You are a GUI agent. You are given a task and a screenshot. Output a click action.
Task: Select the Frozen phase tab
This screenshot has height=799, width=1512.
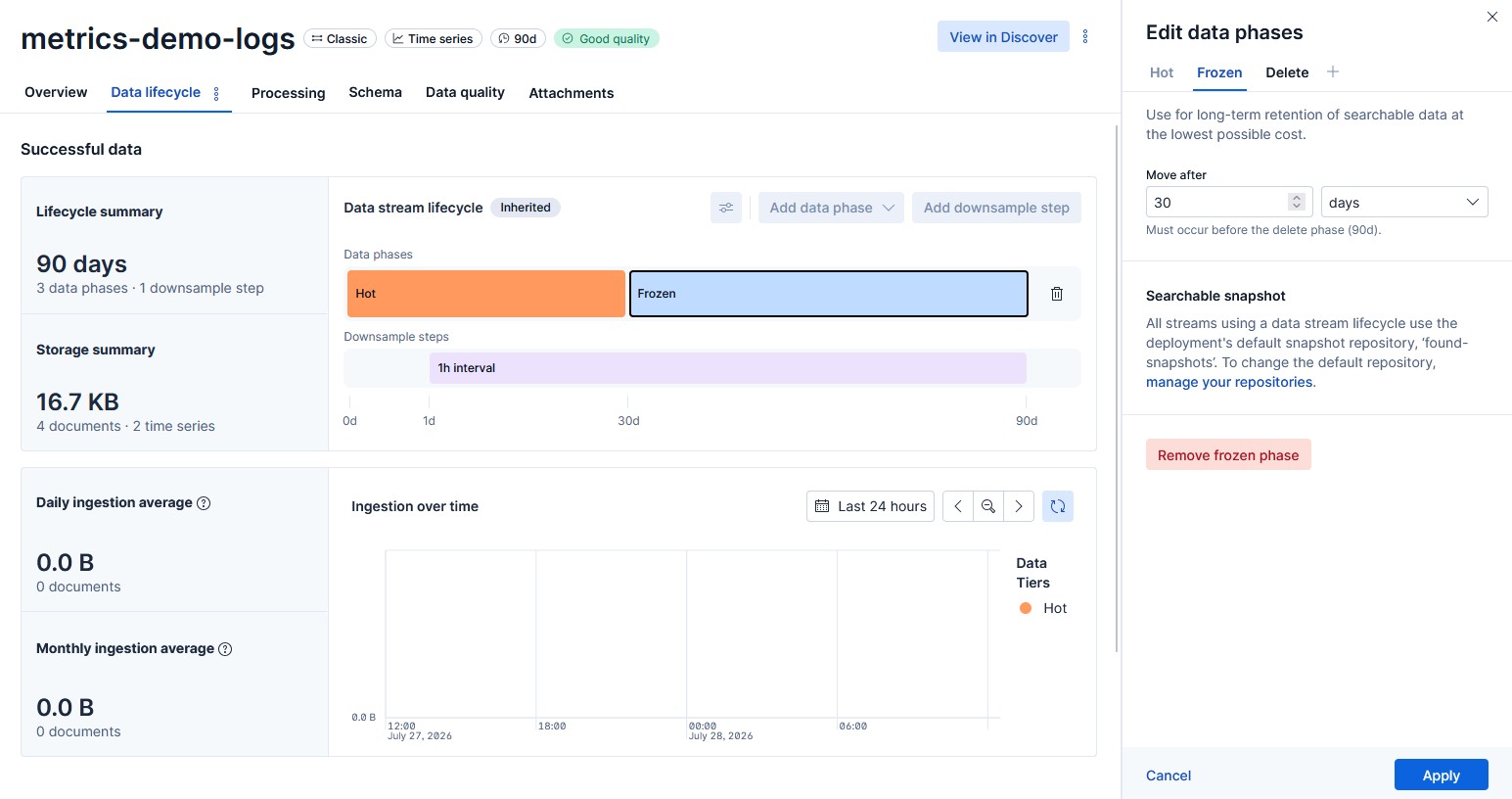1219,72
